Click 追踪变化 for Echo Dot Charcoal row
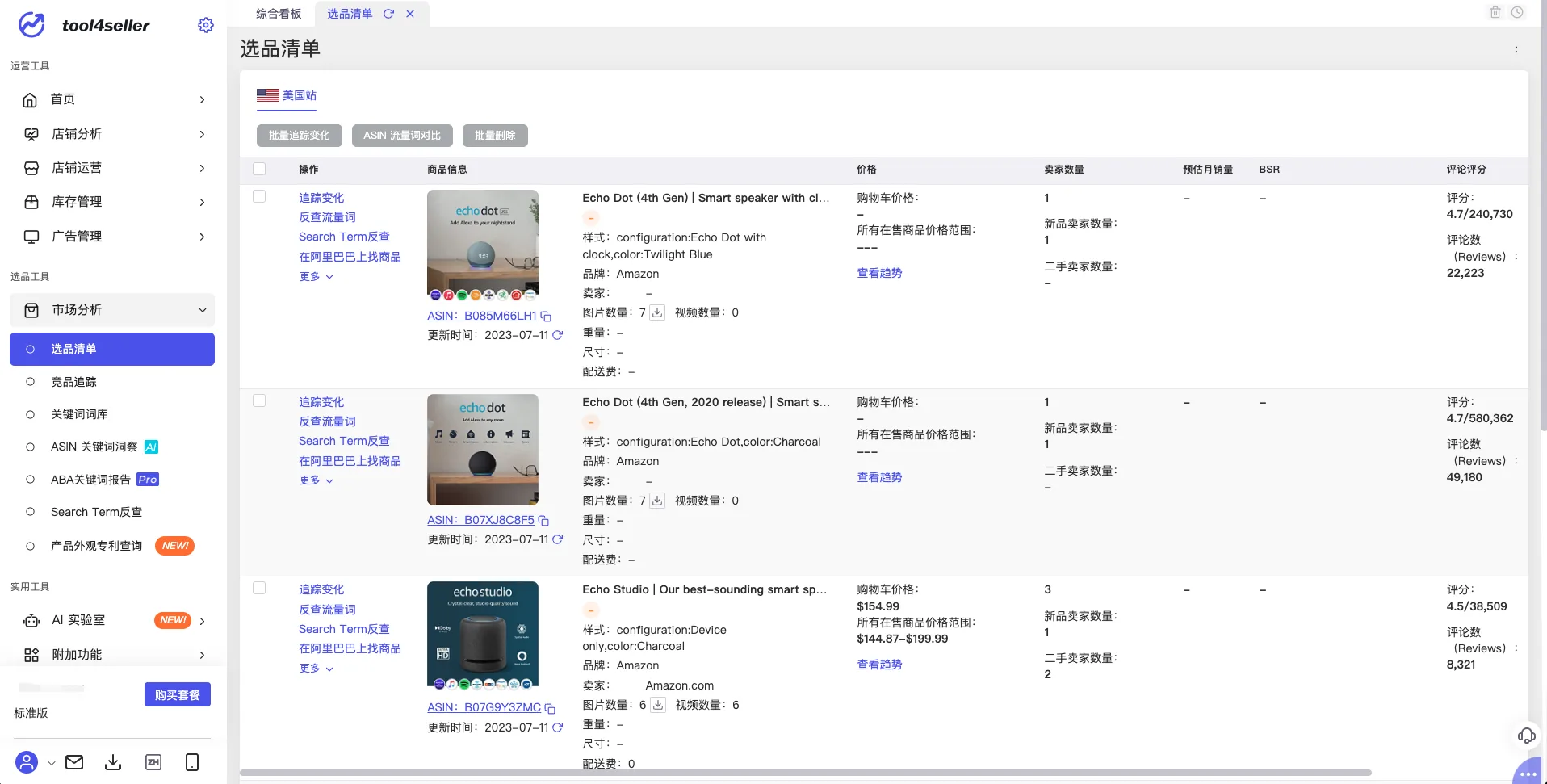Viewport: 1547px width, 784px height. pos(321,402)
